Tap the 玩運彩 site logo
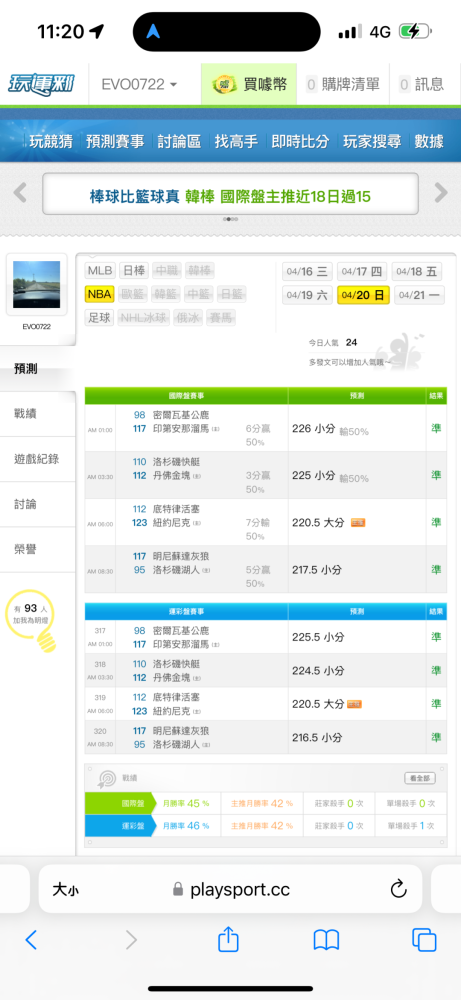461x1000 pixels. [x=41, y=84]
